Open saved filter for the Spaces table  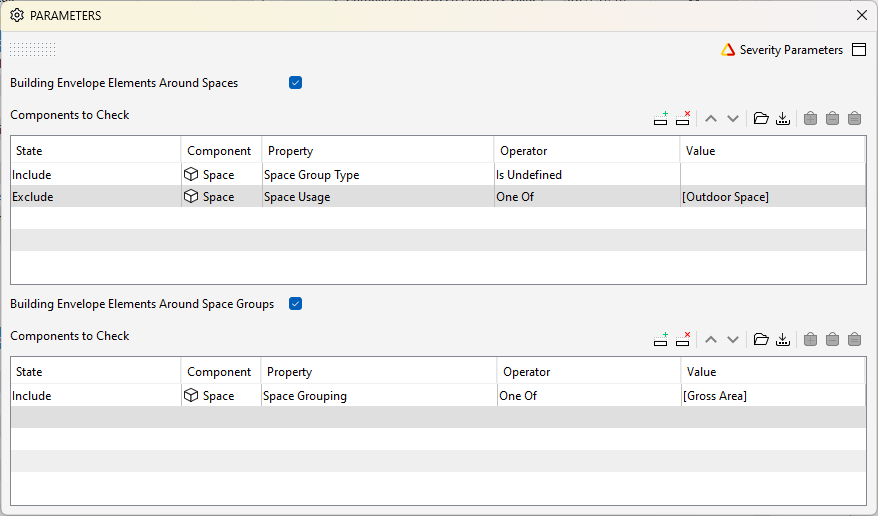pyautogui.click(x=761, y=118)
